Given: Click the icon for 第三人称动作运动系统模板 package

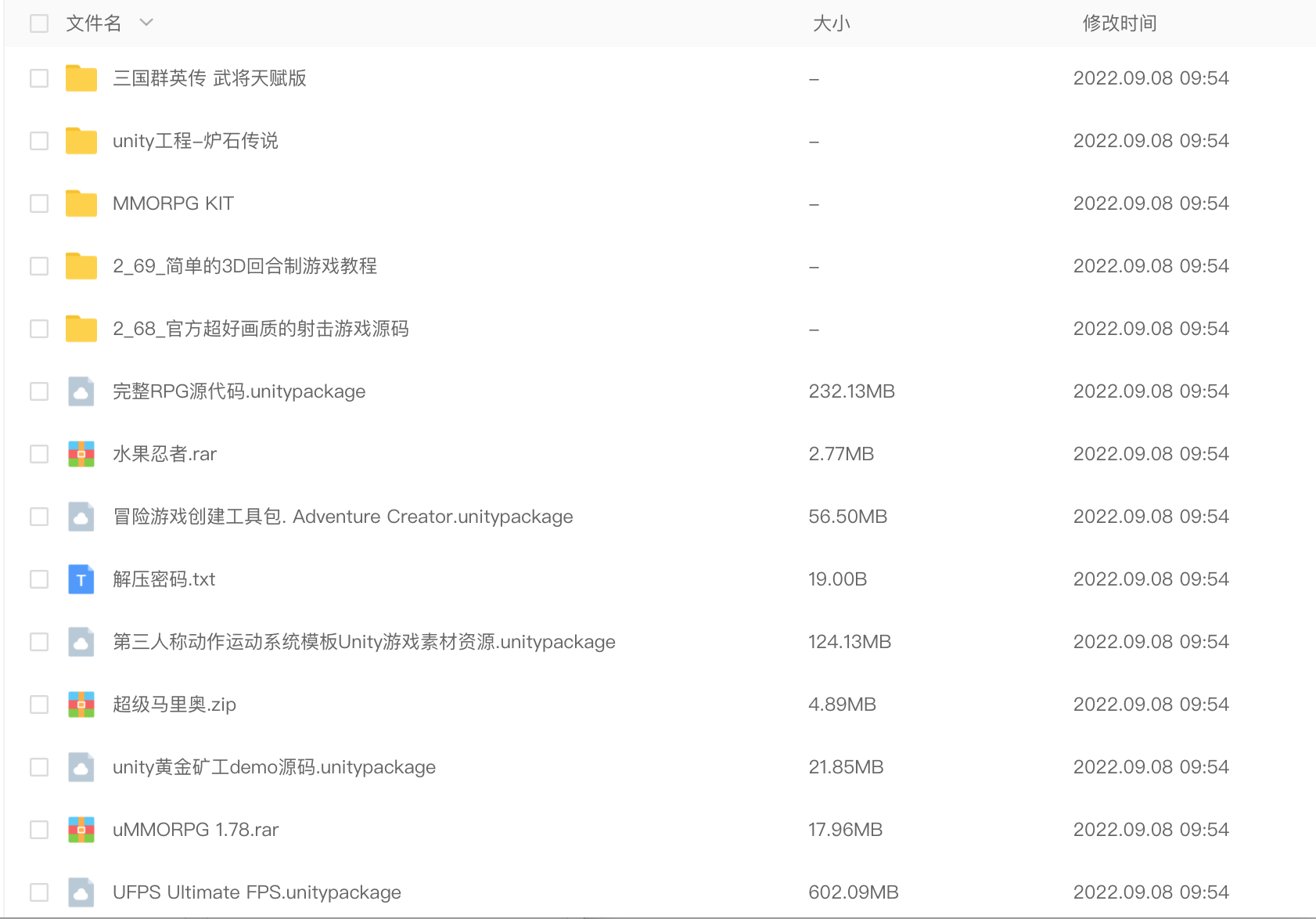Looking at the screenshot, I should tap(81, 642).
